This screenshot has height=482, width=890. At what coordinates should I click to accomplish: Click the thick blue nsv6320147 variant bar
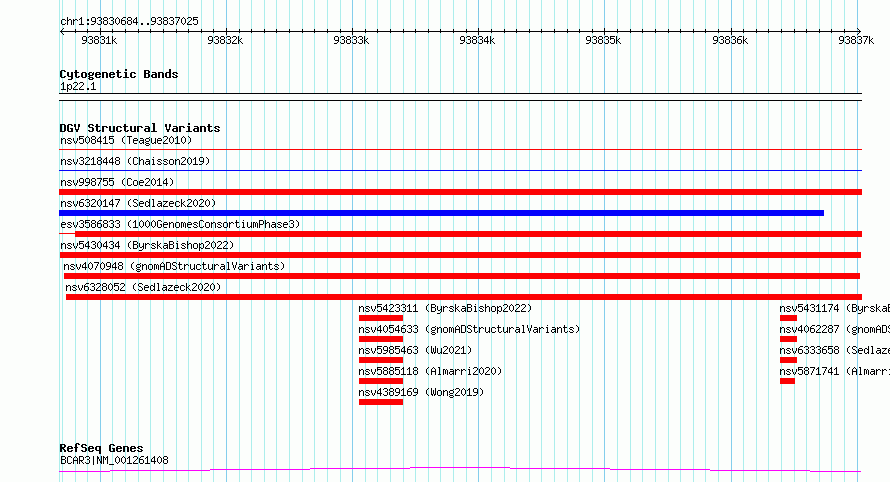[x=442, y=213]
